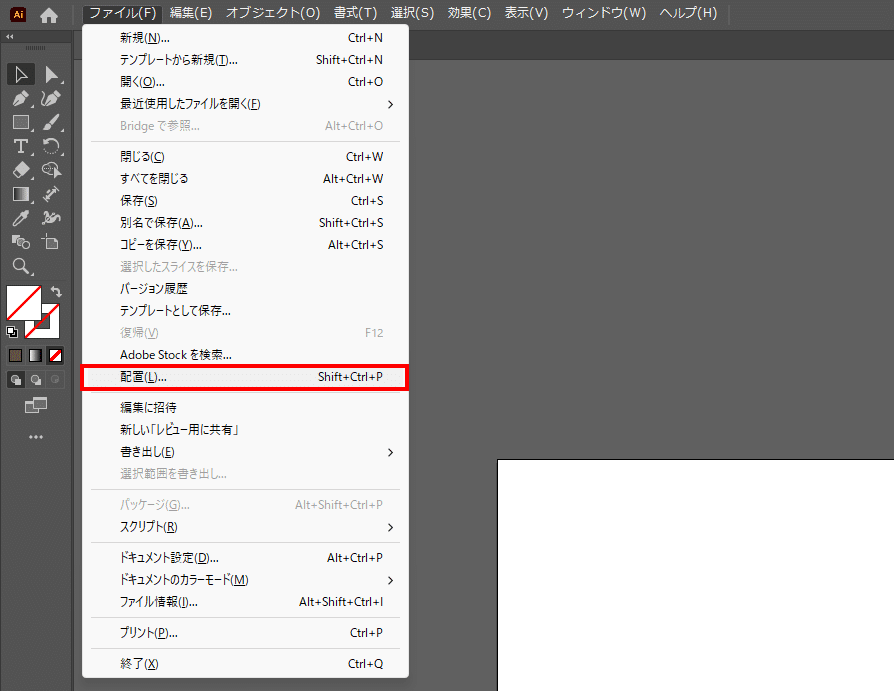Open the Change Screen Mode icon
894x691 pixels.
[36, 405]
